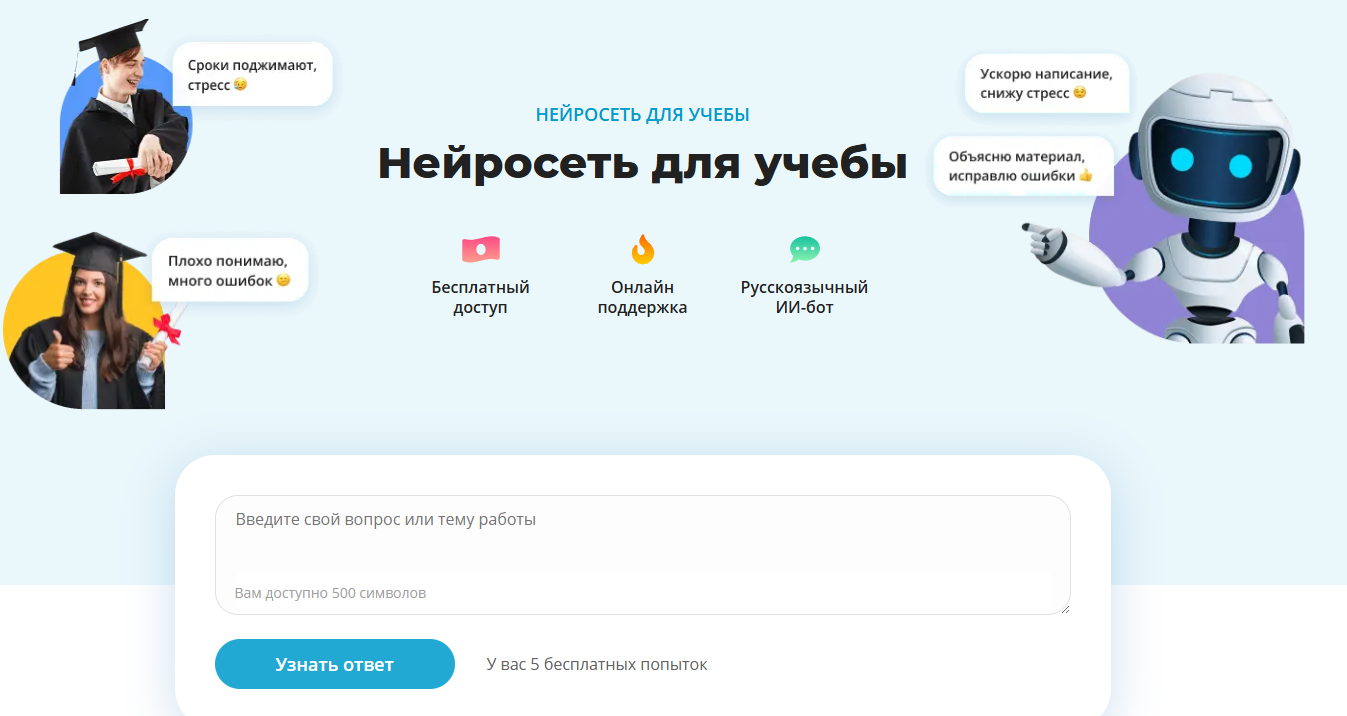Click the textarea resize handle

(1063, 608)
